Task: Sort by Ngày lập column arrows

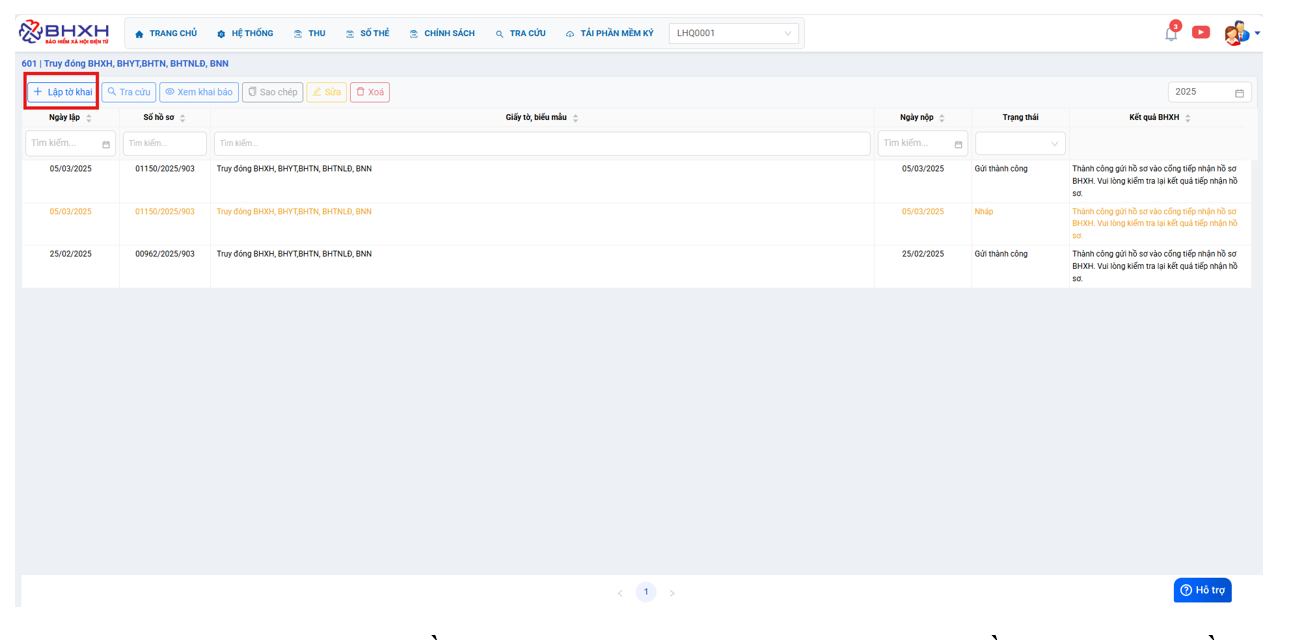Action: click(89, 118)
